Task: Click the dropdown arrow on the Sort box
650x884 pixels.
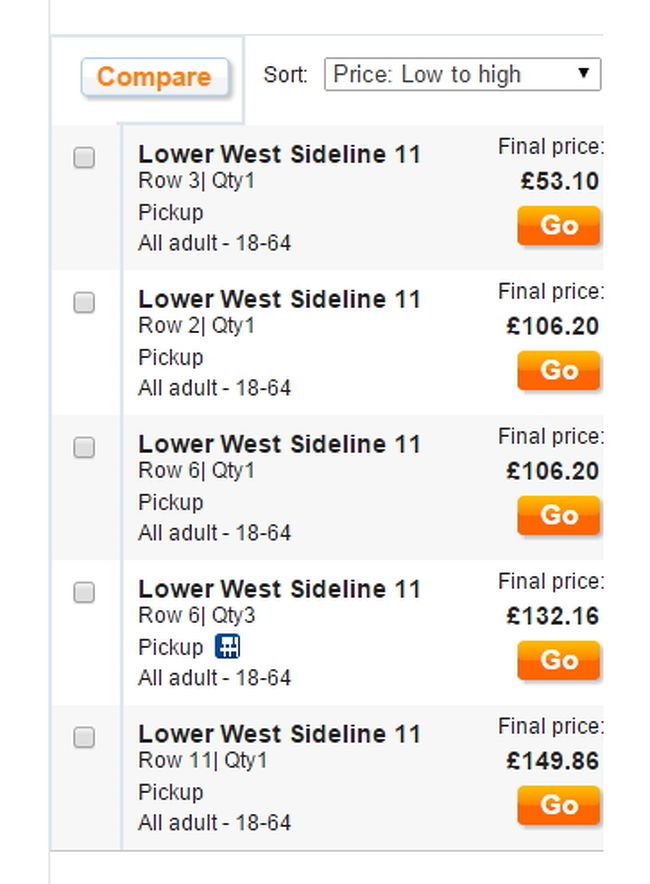Action: (x=583, y=73)
